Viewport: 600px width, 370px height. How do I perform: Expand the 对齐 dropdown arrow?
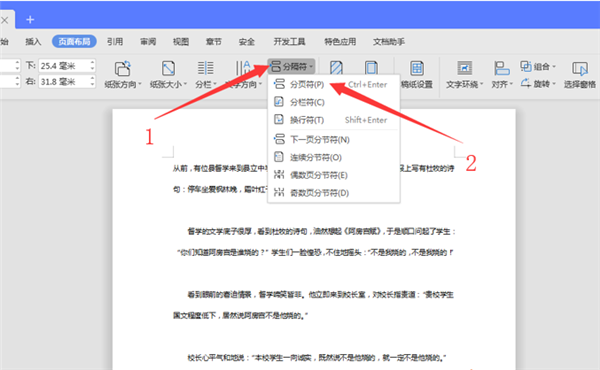pos(511,85)
